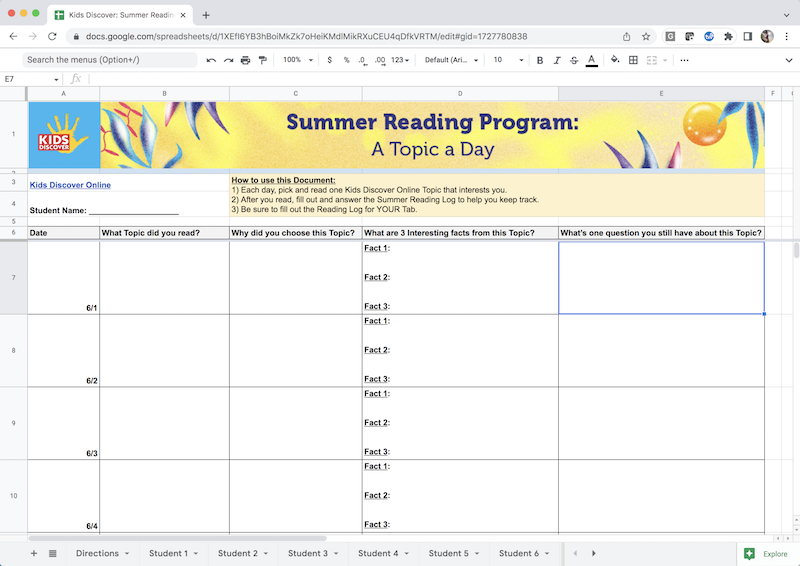This screenshot has height=566, width=800.
Task: Select row 7 header
Action: (13, 278)
